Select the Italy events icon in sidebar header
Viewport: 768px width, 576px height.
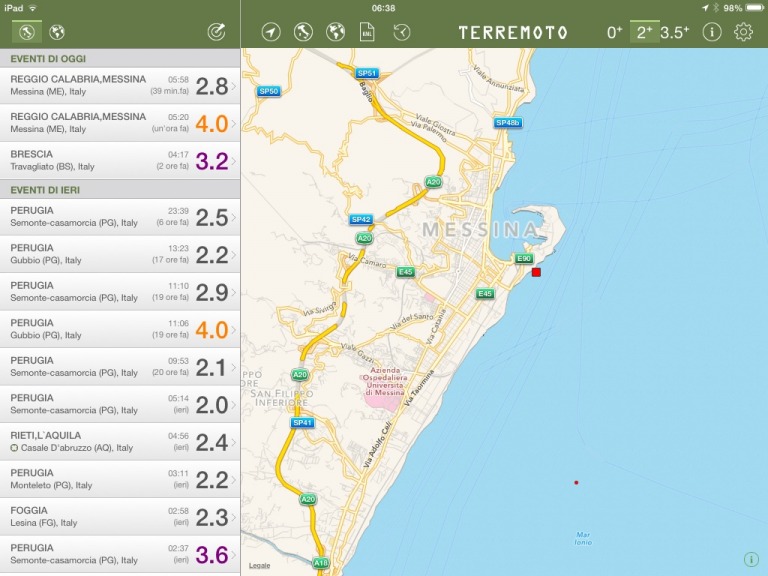27,32
